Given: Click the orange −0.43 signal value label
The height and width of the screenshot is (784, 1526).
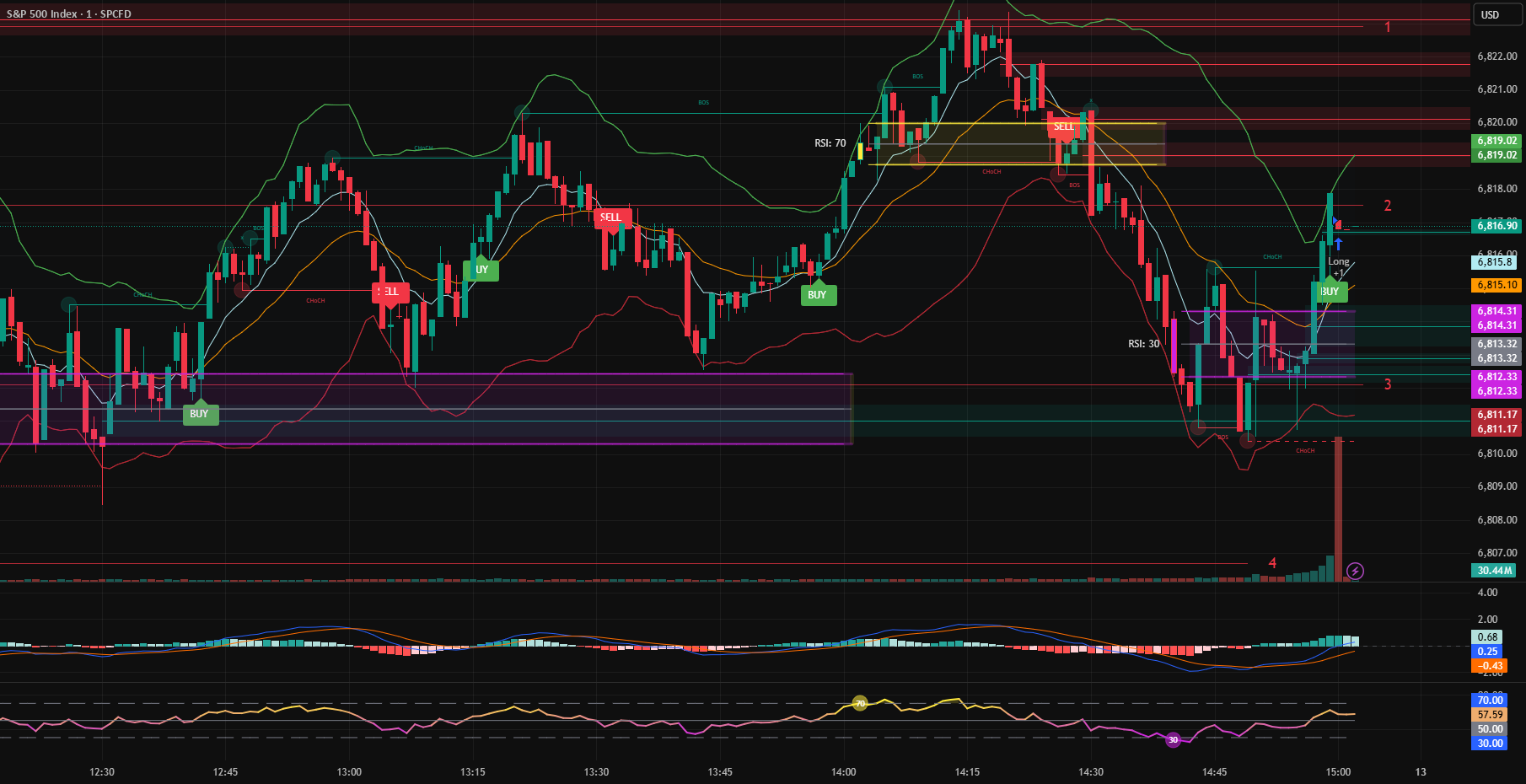Looking at the screenshot, I should 1489,666.
